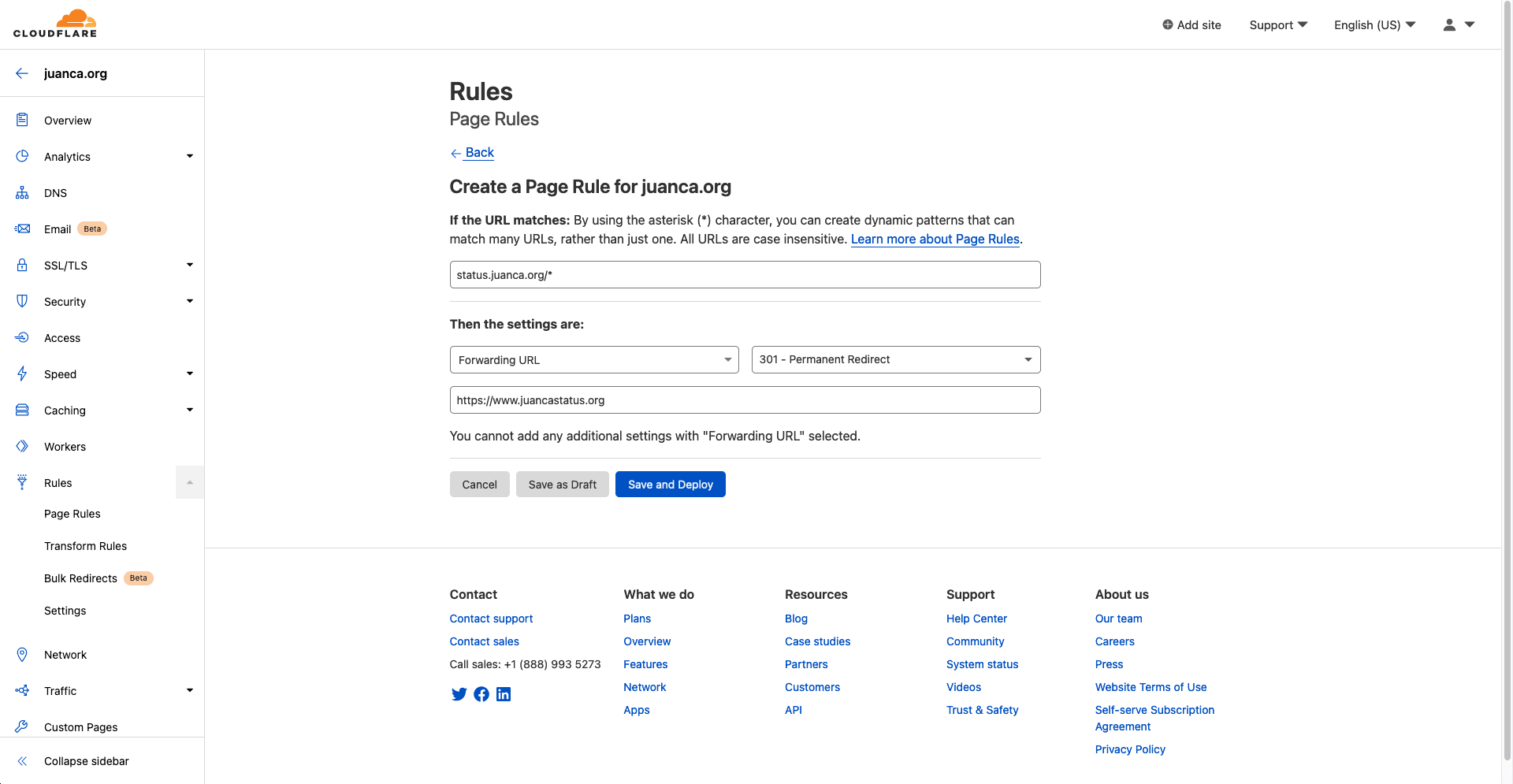Click the Cancel button
This screenshot has height=784, width=1513.
[x=480, y=484]
